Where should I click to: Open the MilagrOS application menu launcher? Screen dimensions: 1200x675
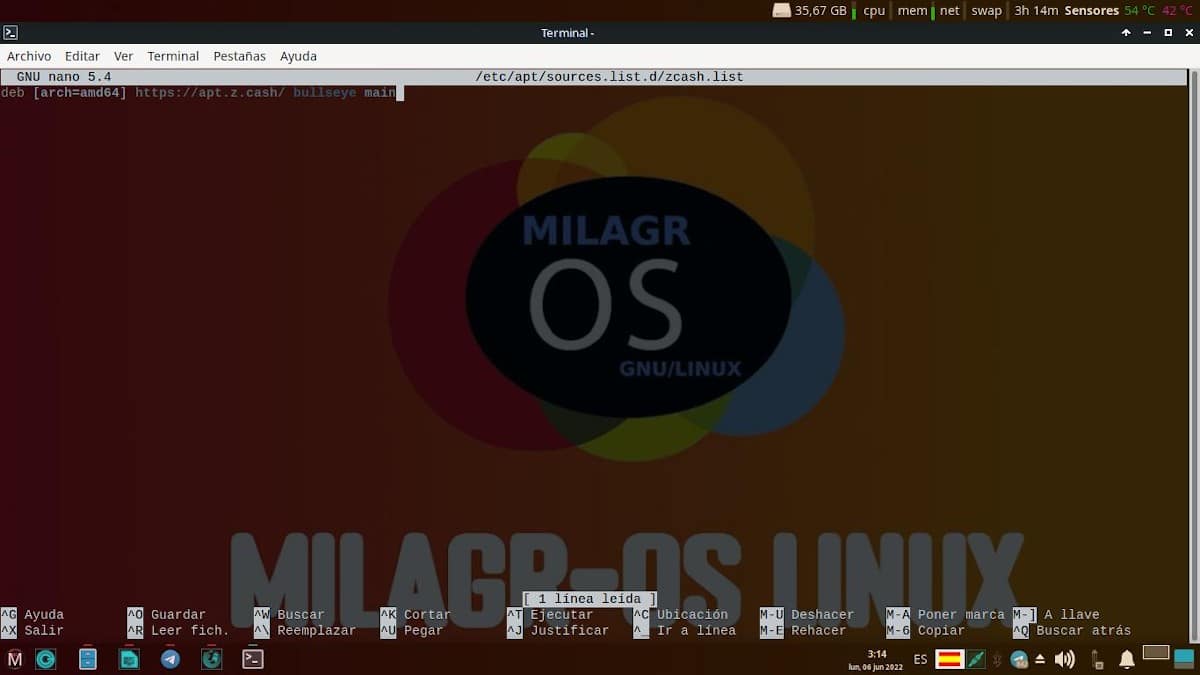pyautogui.click(x=15, y=659)
